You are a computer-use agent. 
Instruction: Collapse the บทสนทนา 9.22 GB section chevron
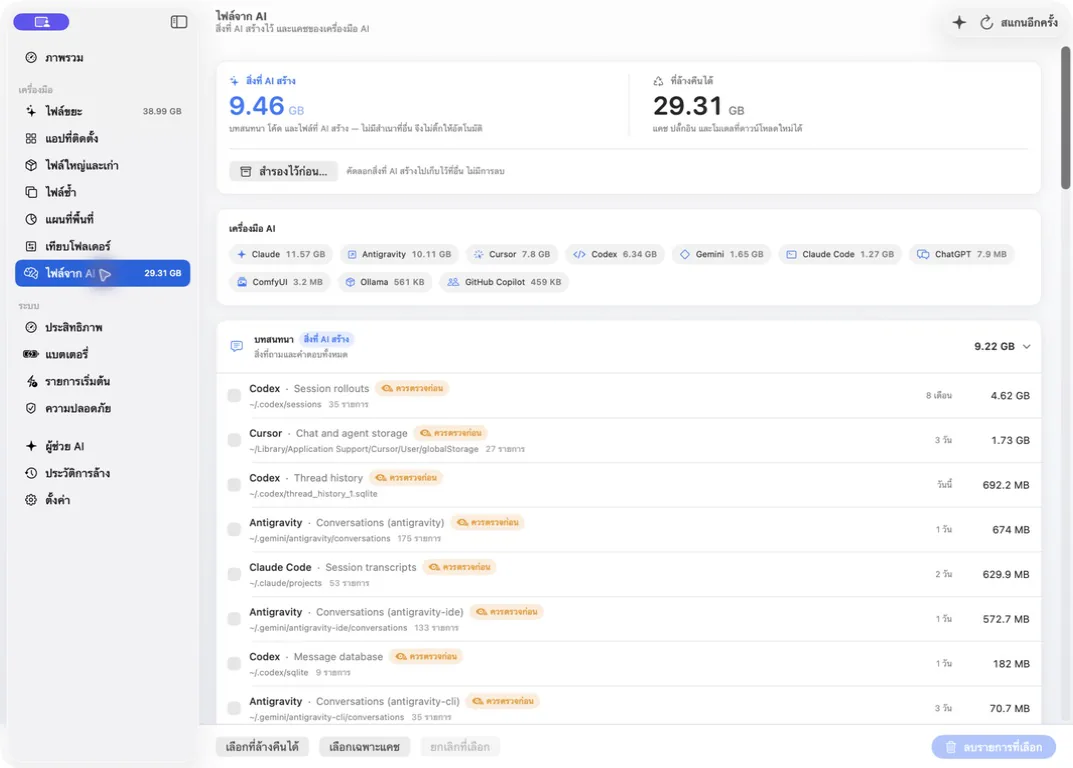point(1026,346)
